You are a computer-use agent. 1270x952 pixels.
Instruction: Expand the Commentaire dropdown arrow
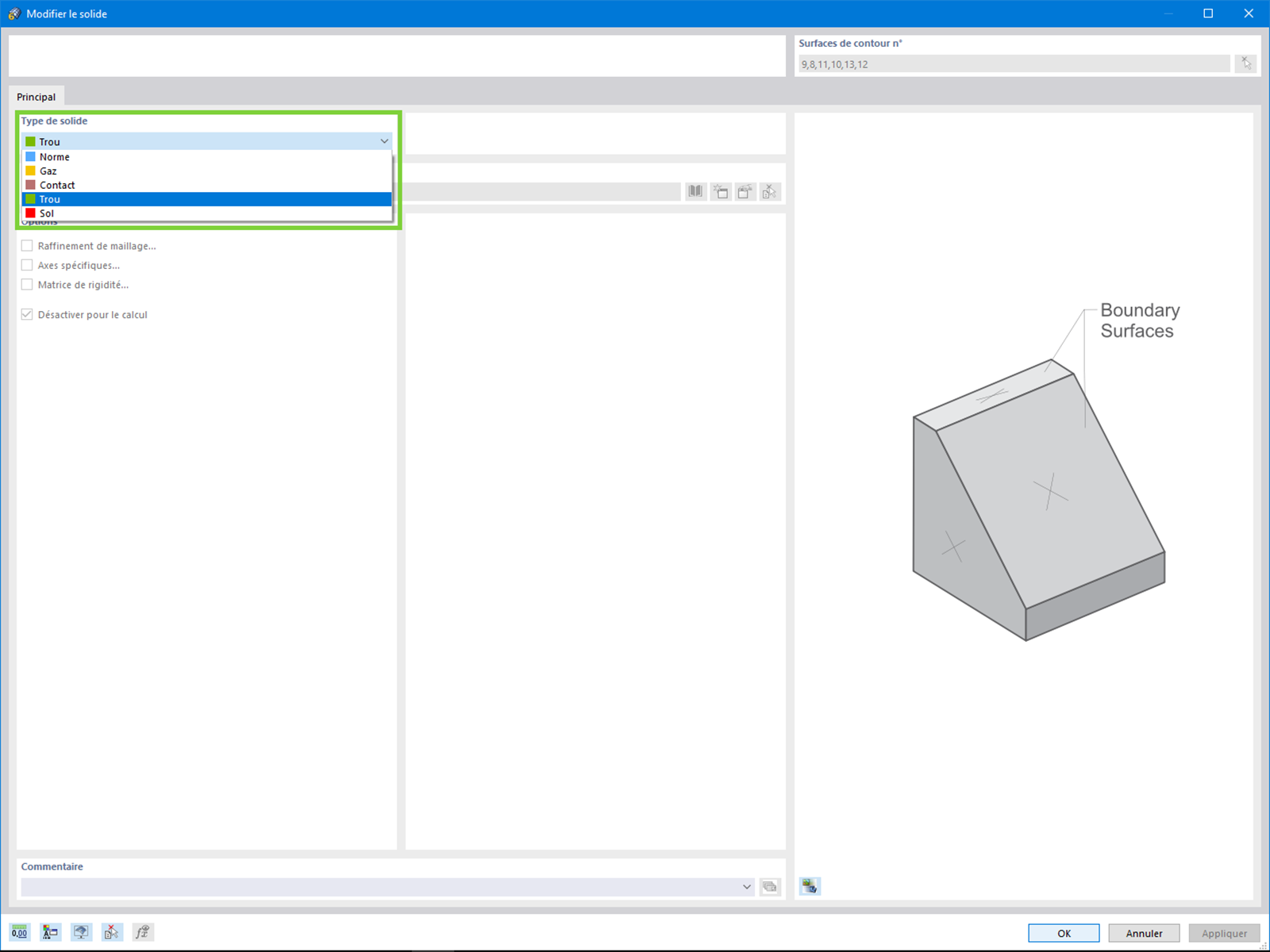coord(746,887)
